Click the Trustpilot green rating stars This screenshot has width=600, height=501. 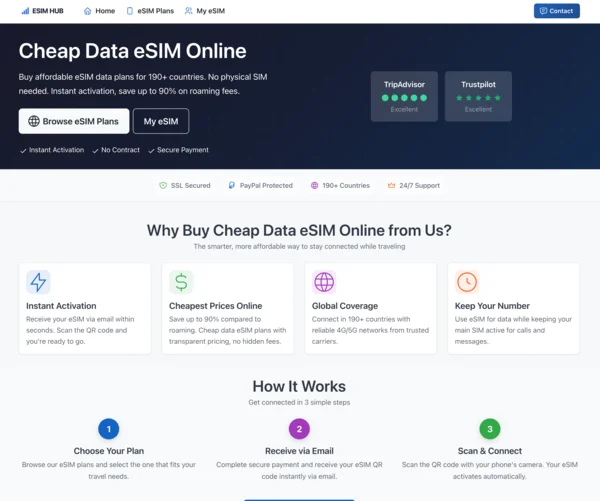point(478,98)
